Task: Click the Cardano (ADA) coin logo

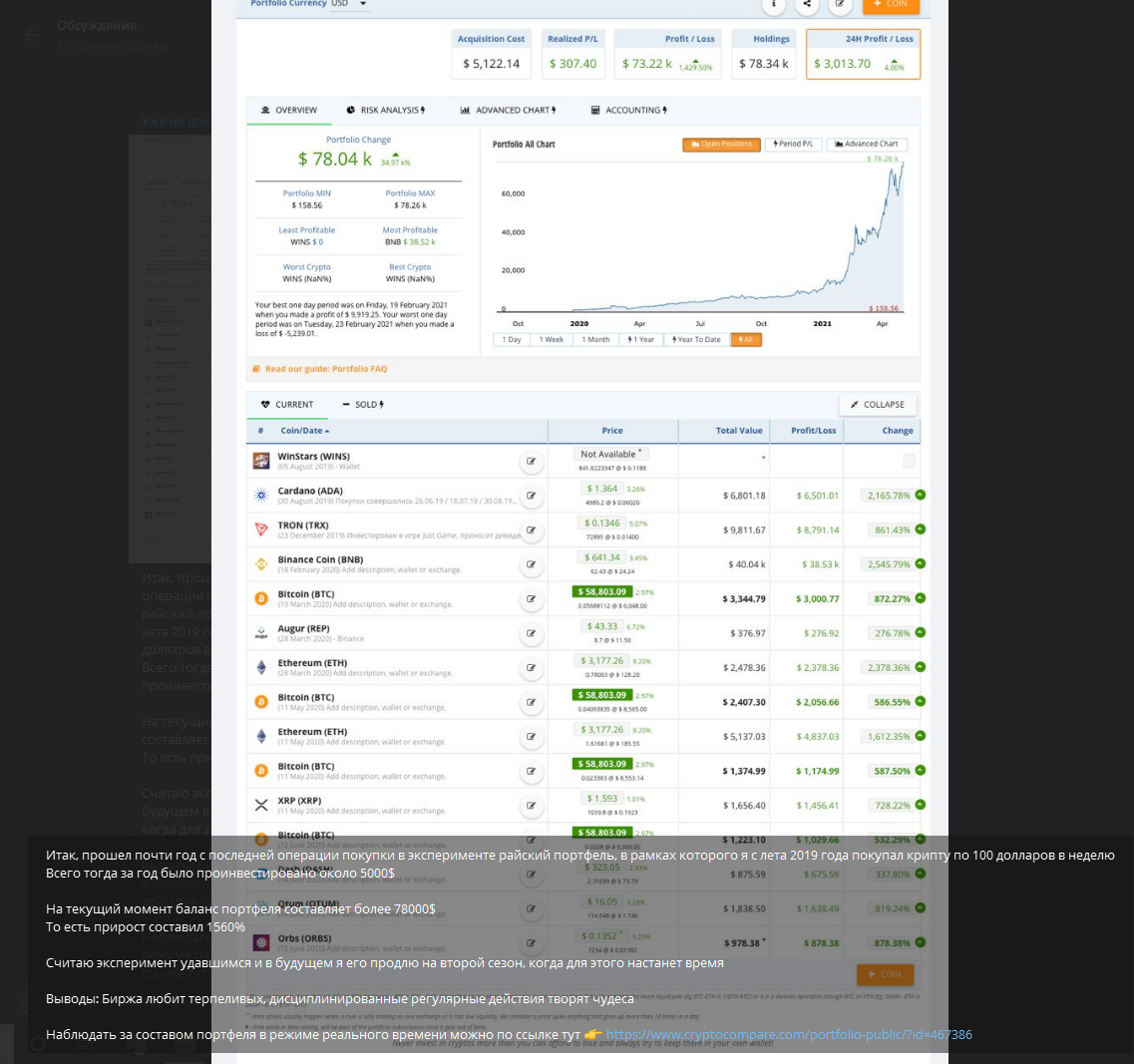Action: coord(261,496)
